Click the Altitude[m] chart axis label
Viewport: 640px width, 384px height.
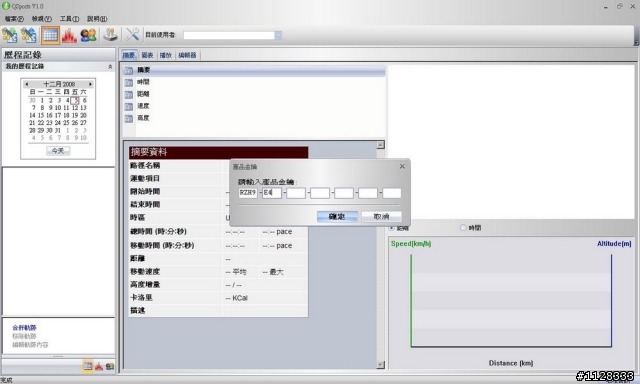[x=614, y=244]
